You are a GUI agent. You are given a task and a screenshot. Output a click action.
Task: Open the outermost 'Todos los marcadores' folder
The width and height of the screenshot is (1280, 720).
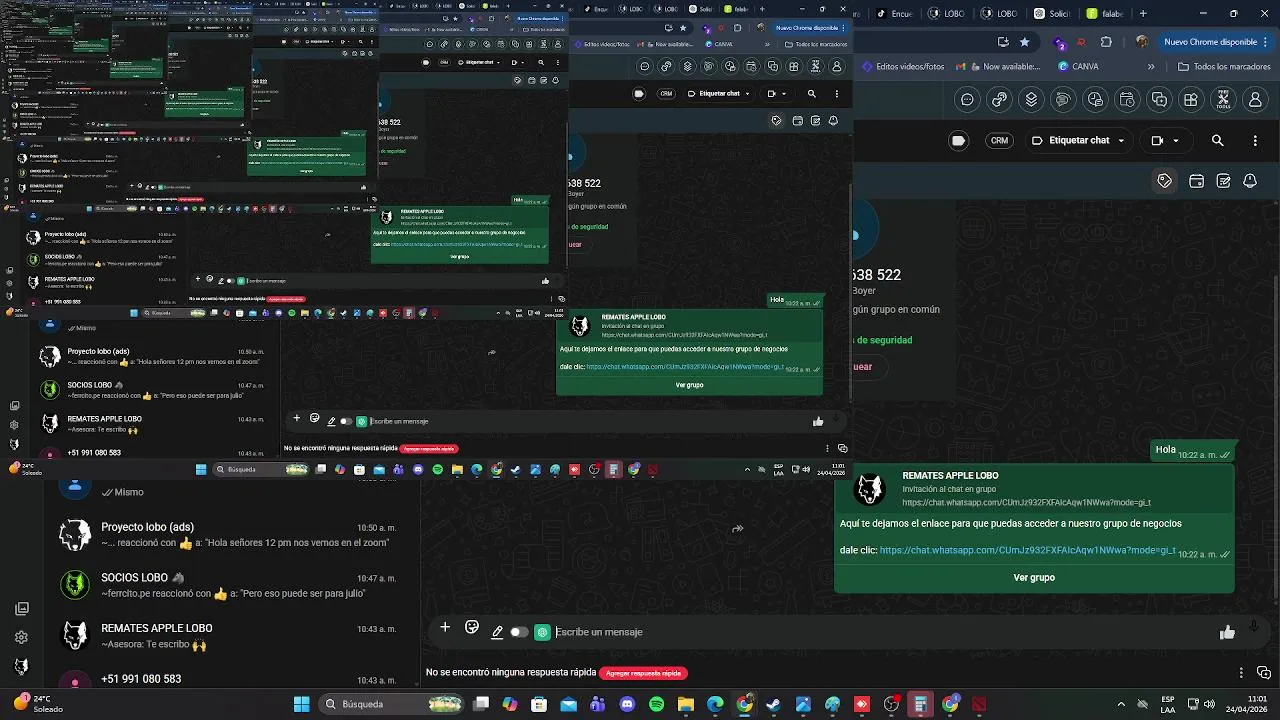pos(1225,67)
